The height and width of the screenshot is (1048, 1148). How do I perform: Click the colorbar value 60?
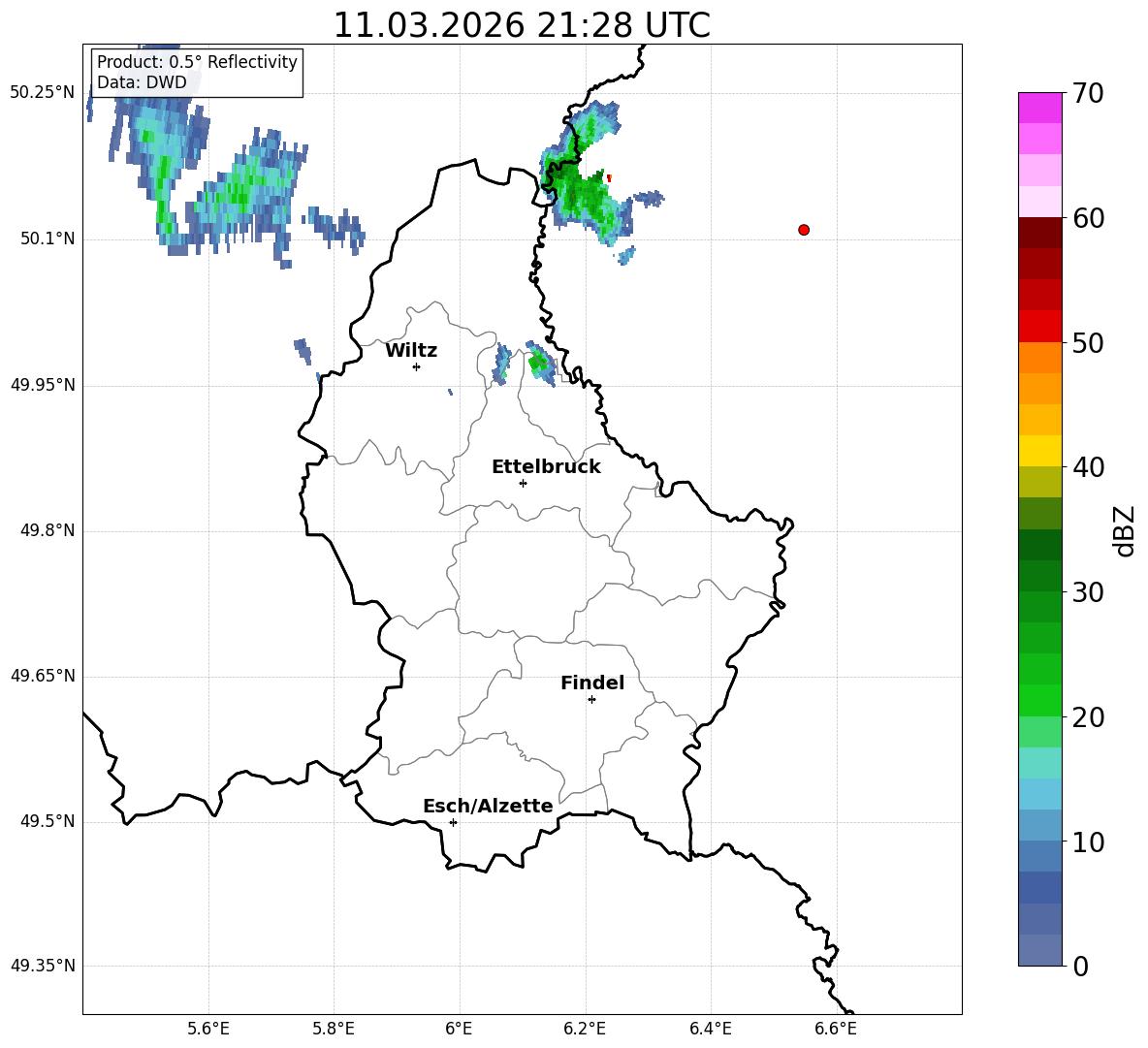[1088, 218]
